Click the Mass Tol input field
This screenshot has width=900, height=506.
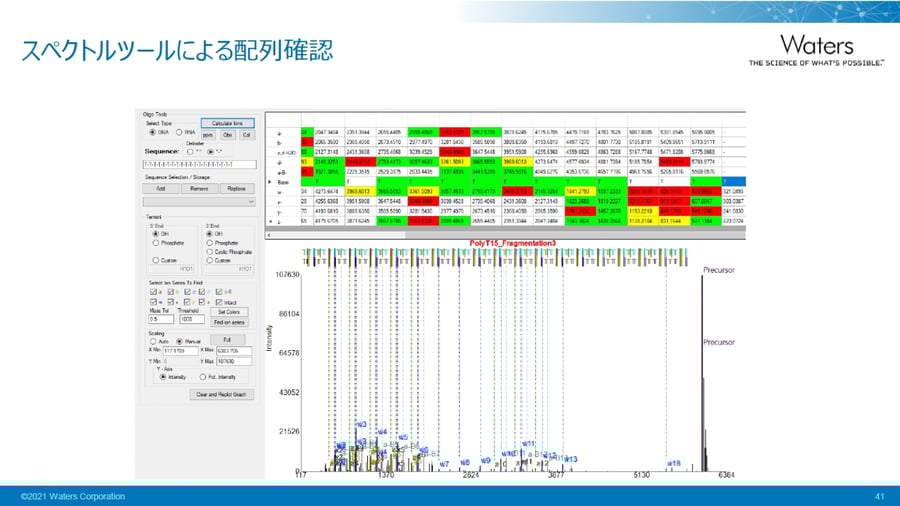[161, 319]
